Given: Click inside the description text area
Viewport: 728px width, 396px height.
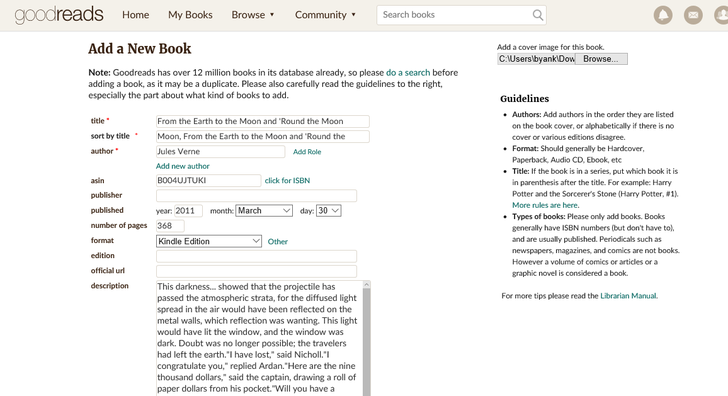Looking at the screenshot, I should click(259, 338).
